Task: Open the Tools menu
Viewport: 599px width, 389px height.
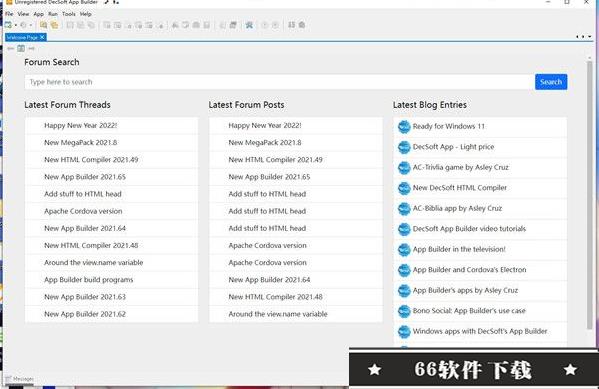Action: (69, 14)
